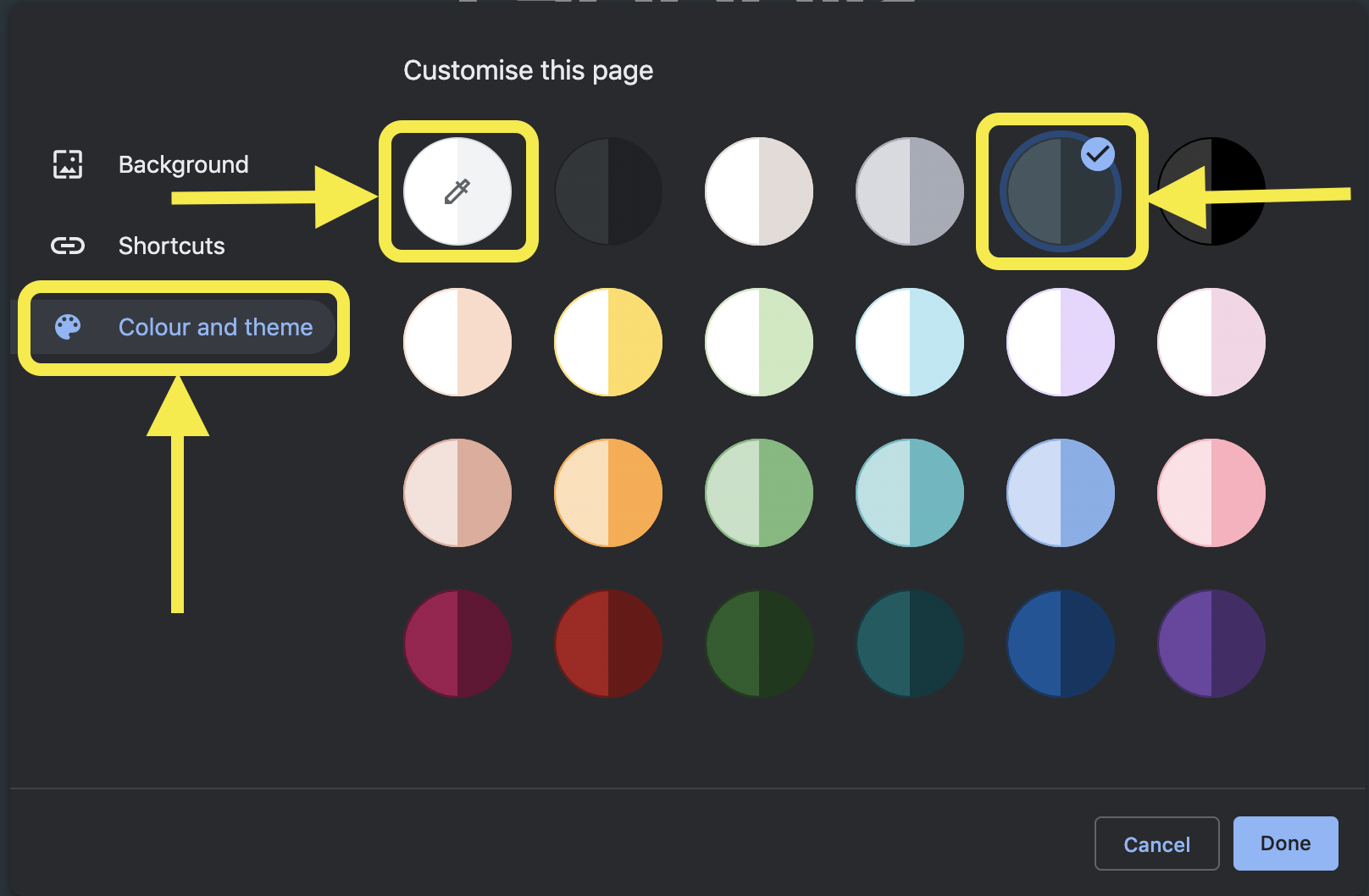Select the dark maroon theme swatch
Viewport: 1369px width, 896px height.
[457, 643]
